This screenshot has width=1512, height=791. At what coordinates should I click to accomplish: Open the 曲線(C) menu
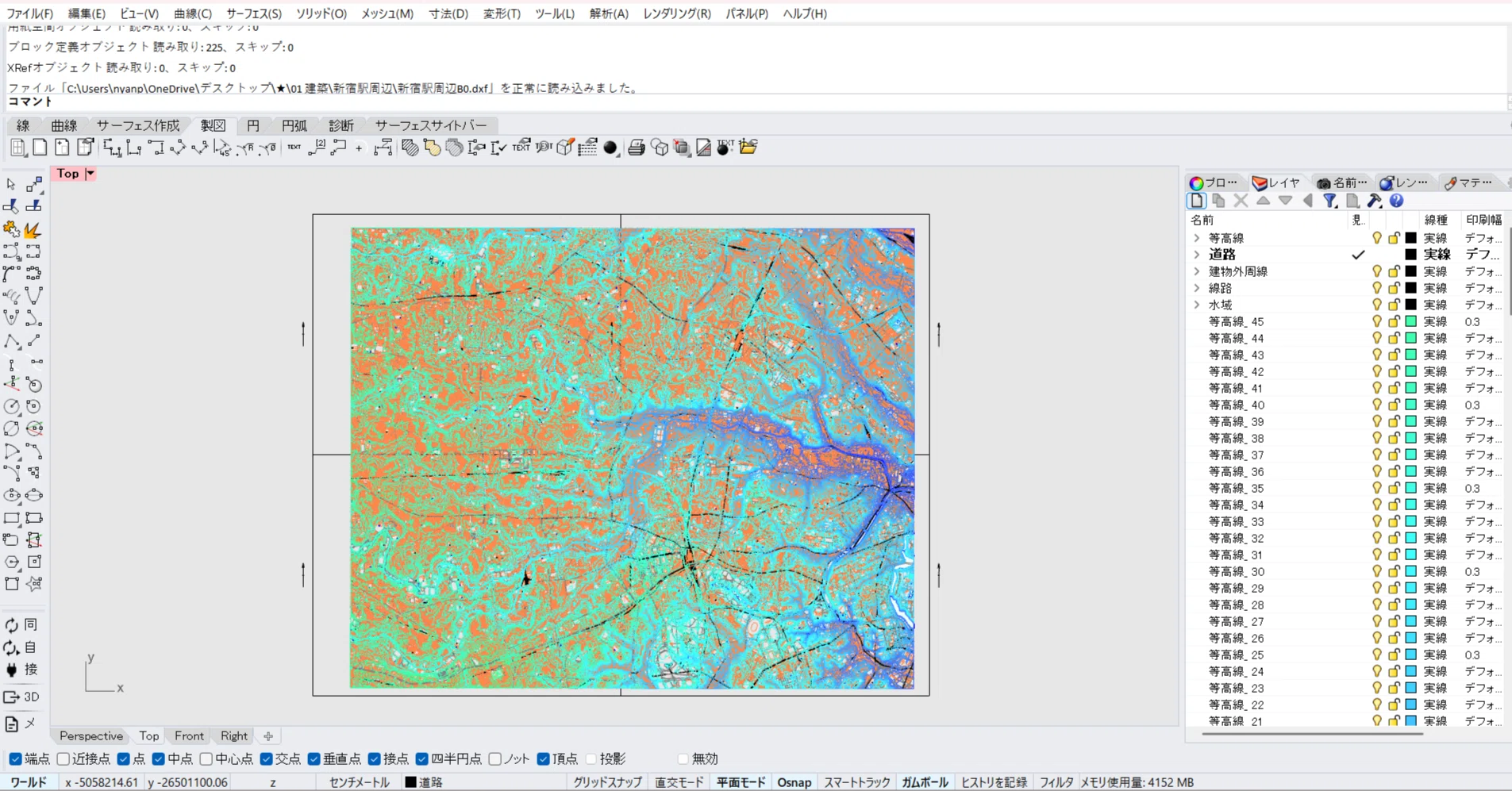tap(193, 13)
